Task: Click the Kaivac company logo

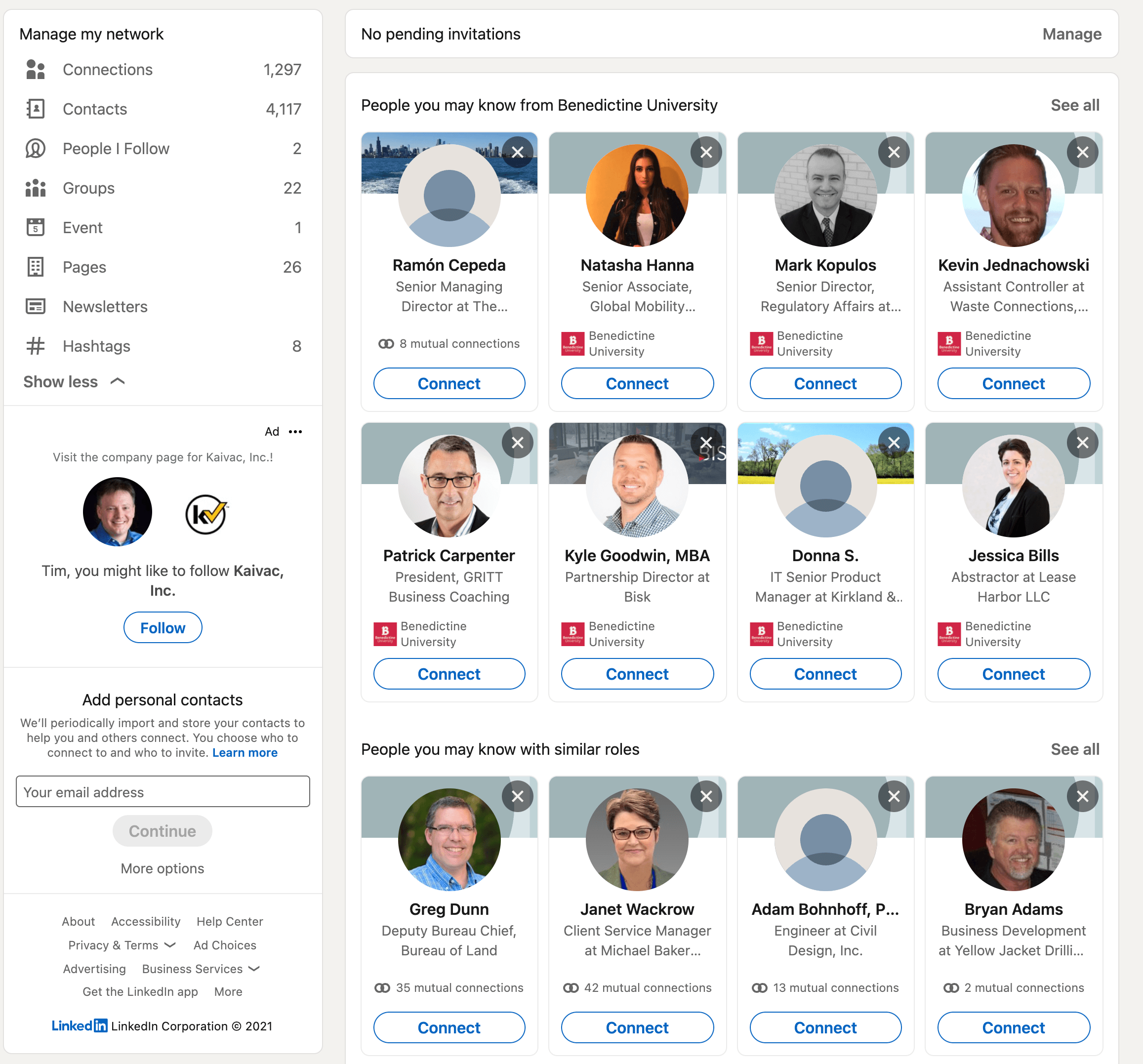Action: click(x=206, y=514)
